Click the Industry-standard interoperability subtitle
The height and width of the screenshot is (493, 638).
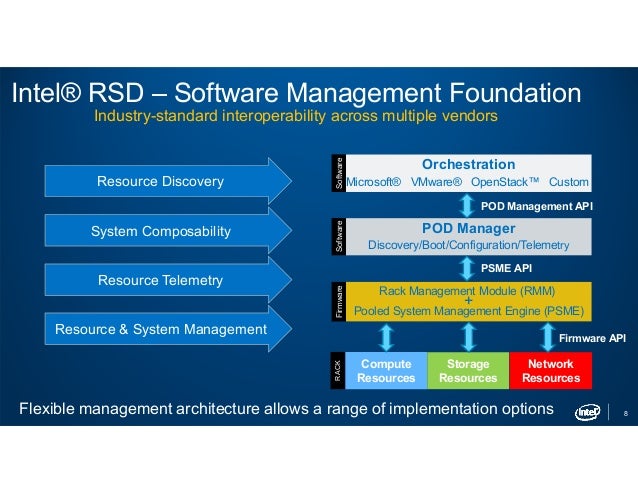coord(296,116)
